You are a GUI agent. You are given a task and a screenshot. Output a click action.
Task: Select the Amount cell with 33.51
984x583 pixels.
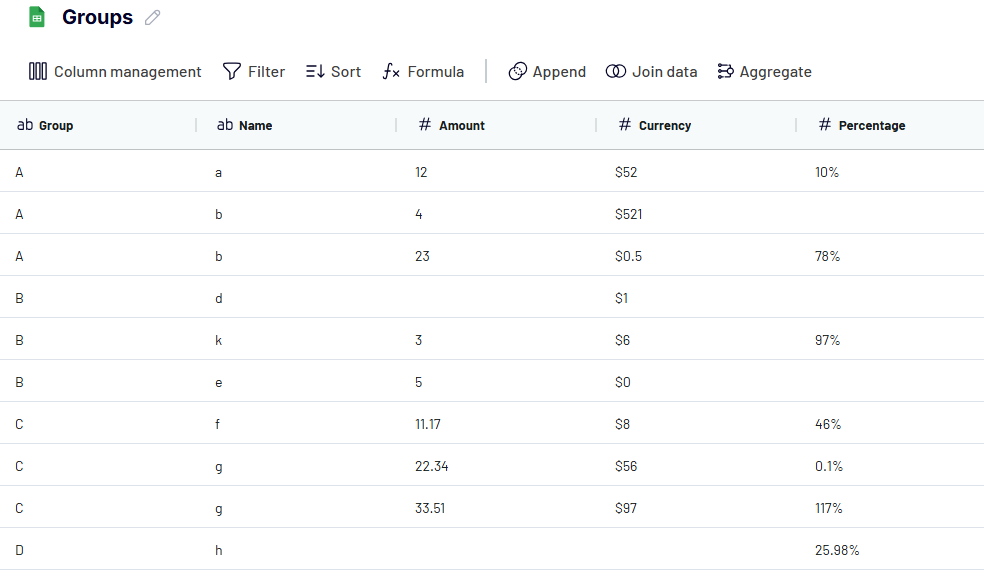[x=430, y=508]
